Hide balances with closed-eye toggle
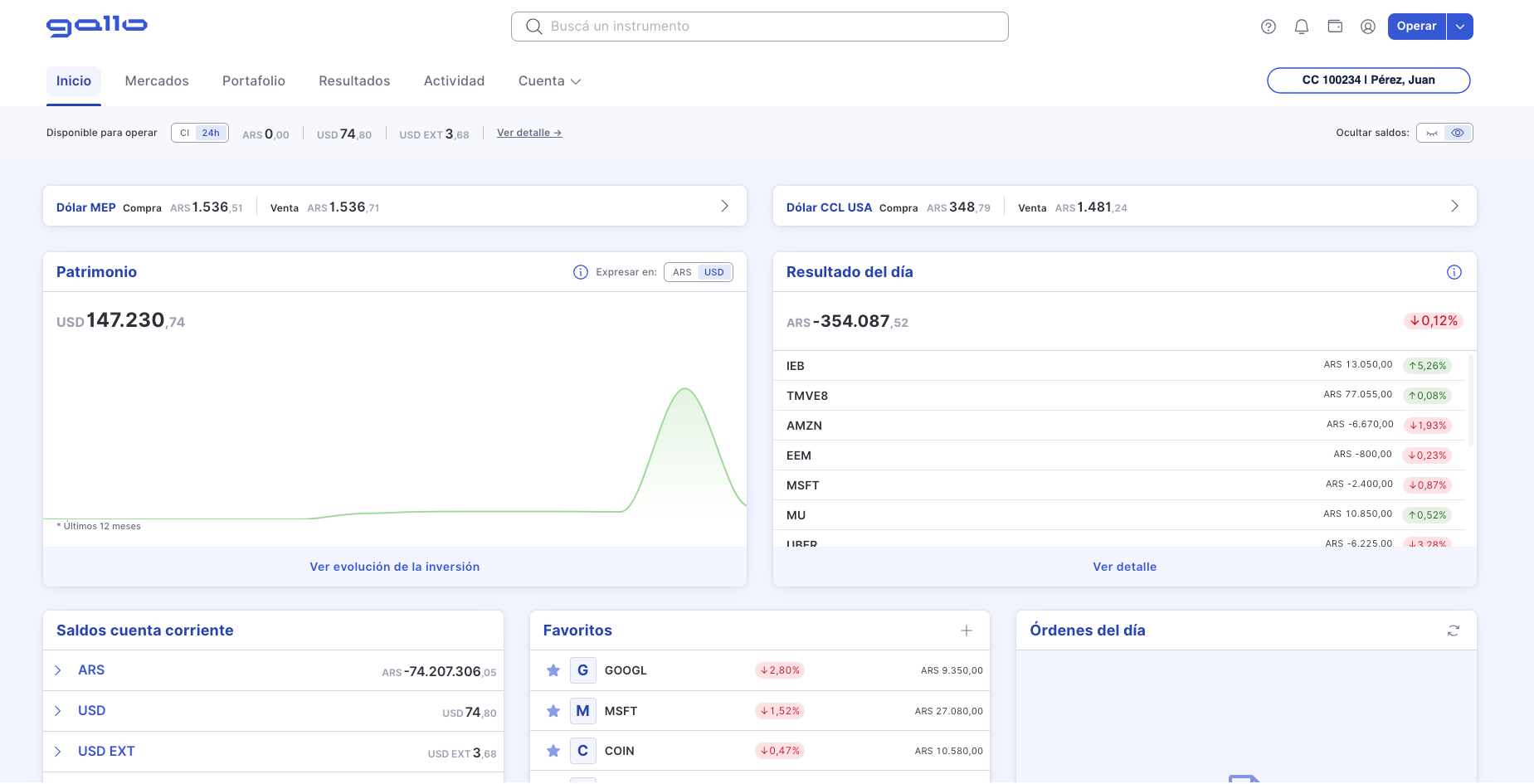The image size is (1534, 784). tap(1431, 133)
